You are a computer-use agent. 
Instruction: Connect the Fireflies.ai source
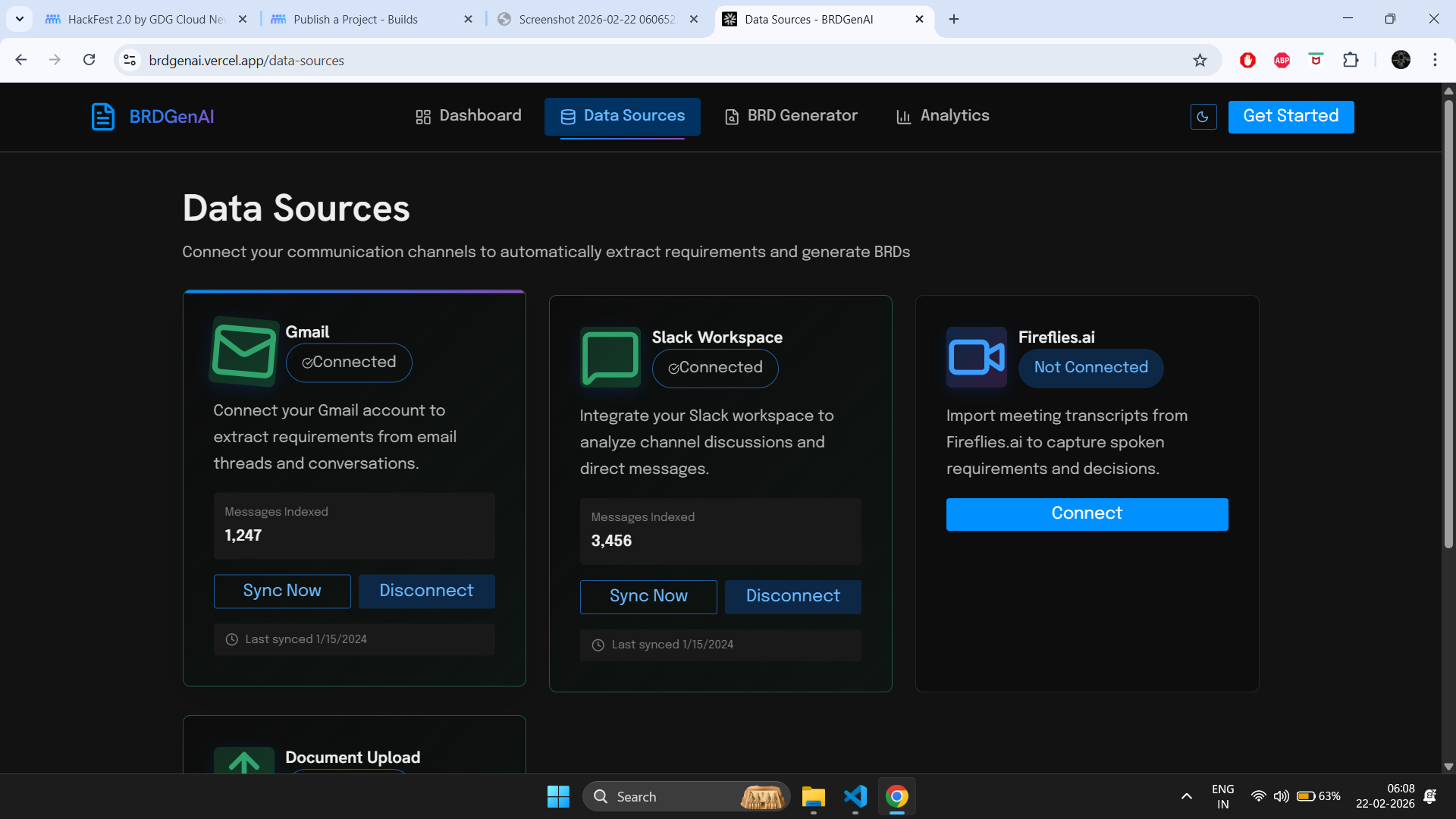1087,514
